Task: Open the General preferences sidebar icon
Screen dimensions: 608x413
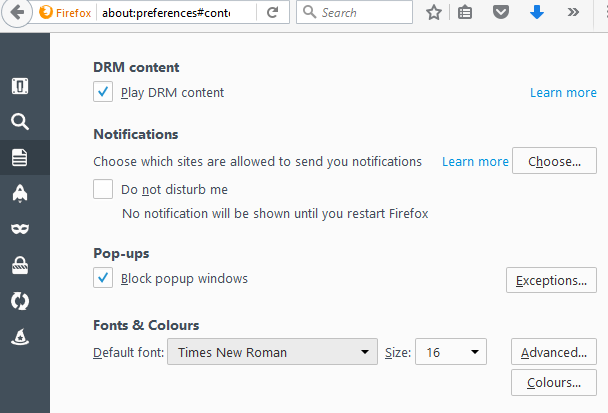Action: 20,86
